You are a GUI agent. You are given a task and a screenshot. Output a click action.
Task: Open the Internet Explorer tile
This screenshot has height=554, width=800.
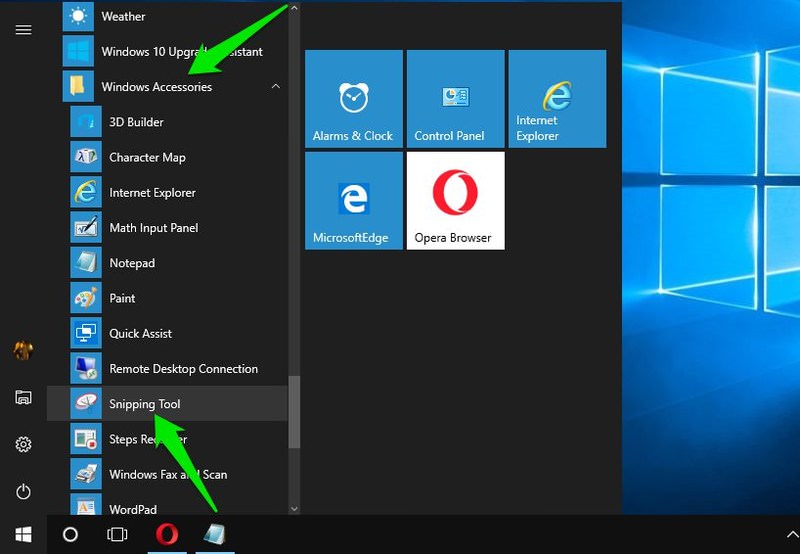point(557,98)
